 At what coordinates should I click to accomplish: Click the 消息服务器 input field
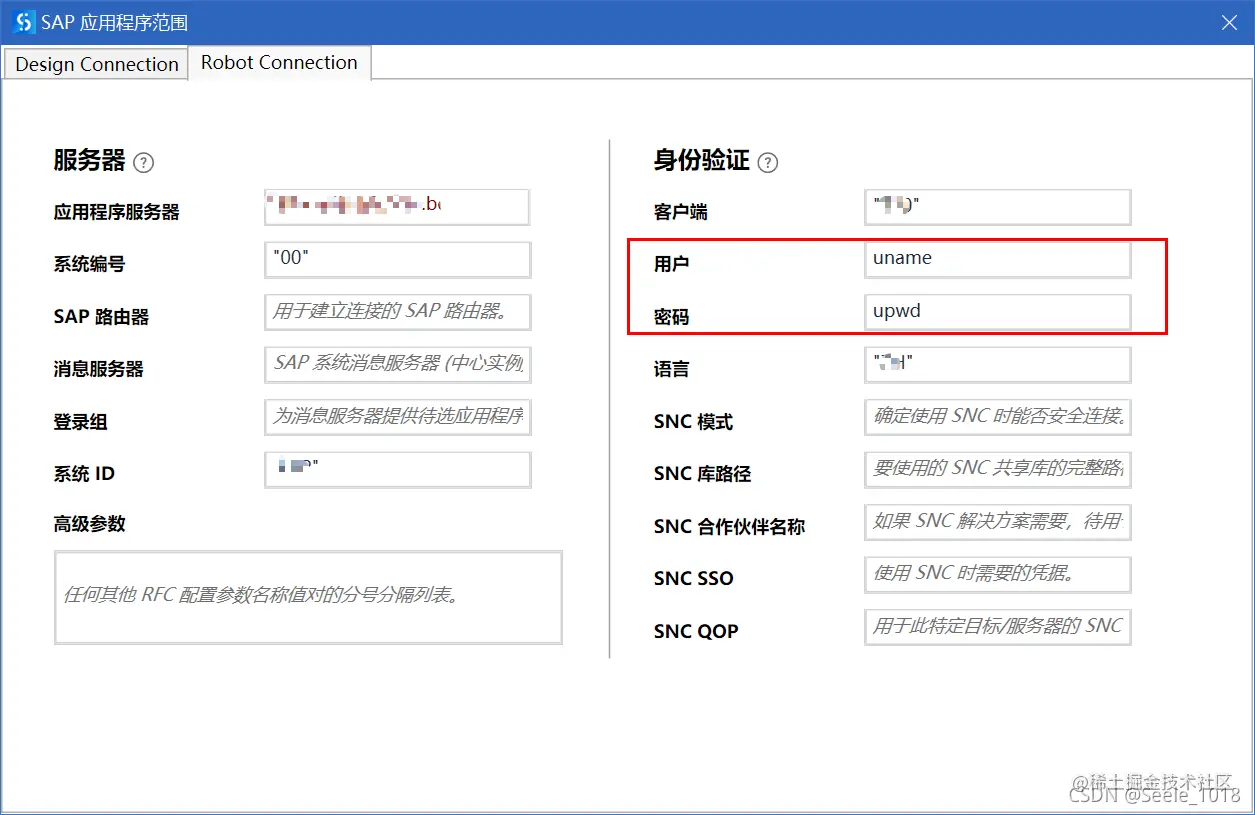point(396,364)
